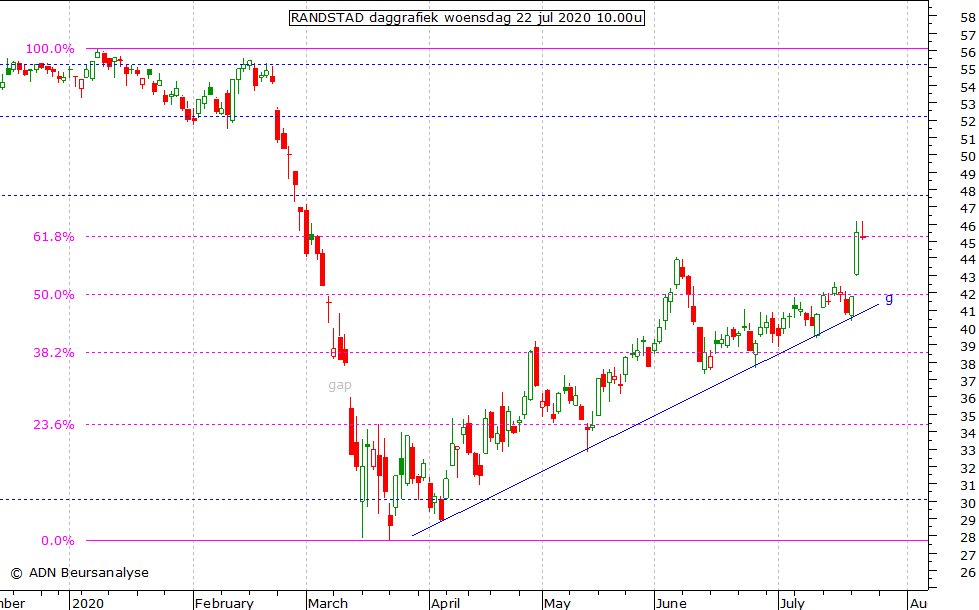Click the July label on time axis
Screen dimensions: 979x610
792,603
